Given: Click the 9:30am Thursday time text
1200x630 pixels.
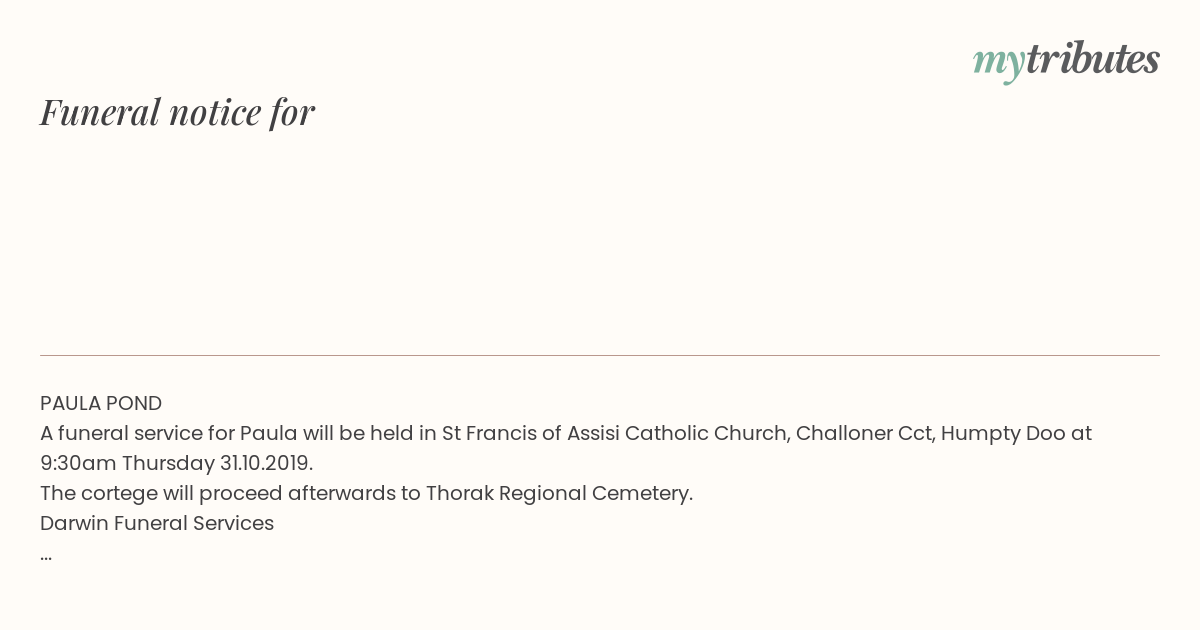Looking at the screenshot, I should click(x=127, y=464).
